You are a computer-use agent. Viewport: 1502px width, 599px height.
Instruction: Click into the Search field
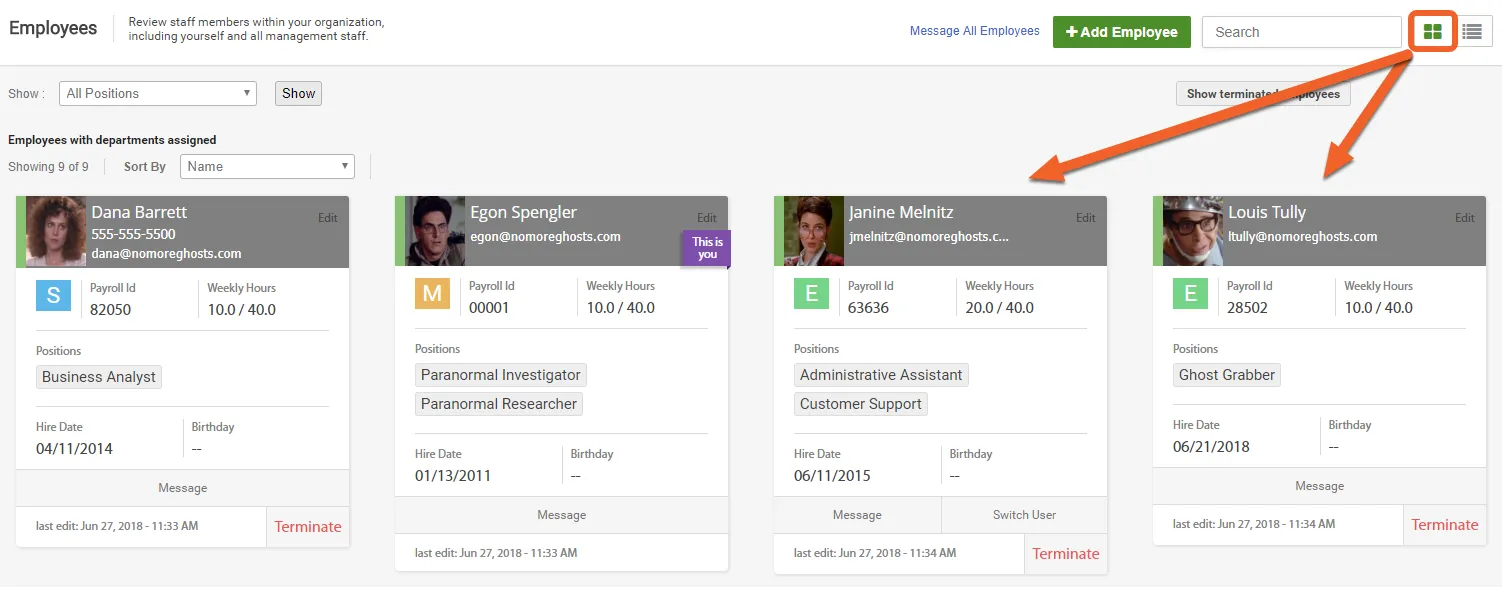click(1302, 32)
